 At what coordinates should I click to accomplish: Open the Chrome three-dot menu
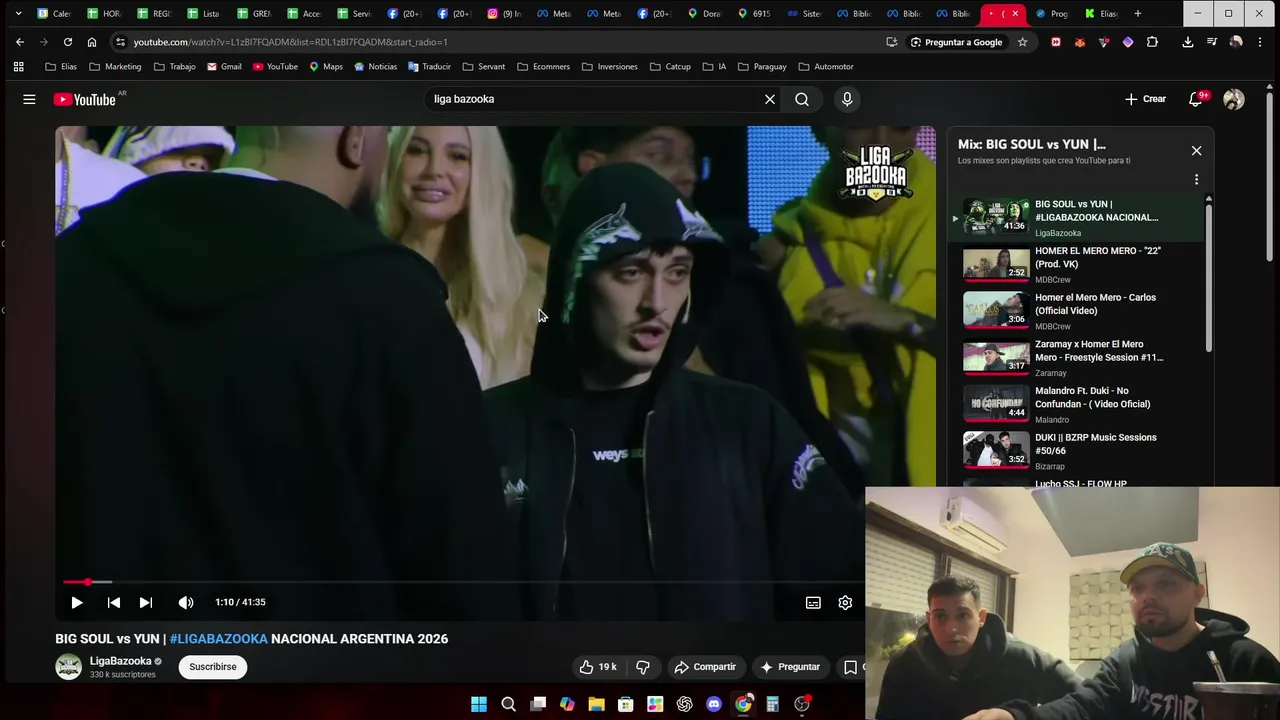[1260, 42]
